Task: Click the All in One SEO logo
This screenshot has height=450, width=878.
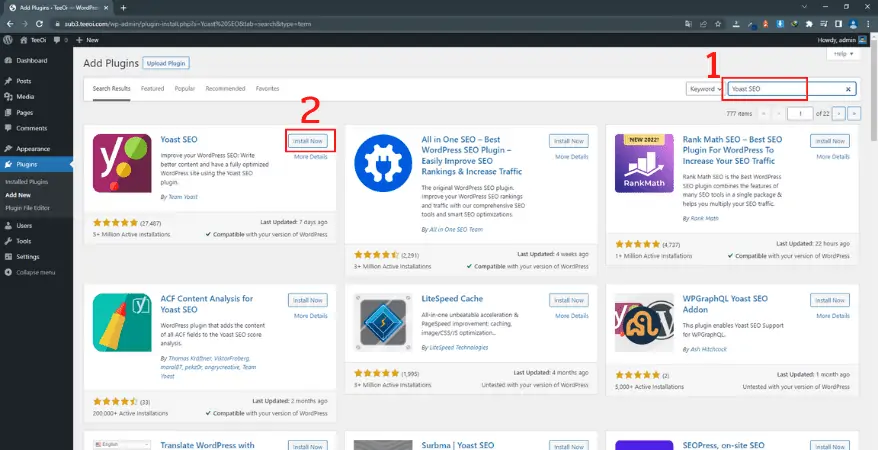Action: (383, 163)
